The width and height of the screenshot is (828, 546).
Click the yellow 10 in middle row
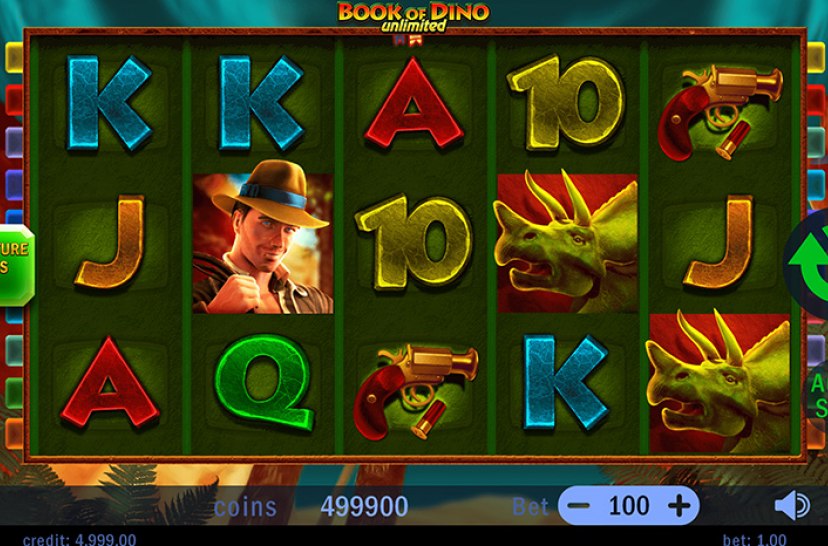click(415, 243)
